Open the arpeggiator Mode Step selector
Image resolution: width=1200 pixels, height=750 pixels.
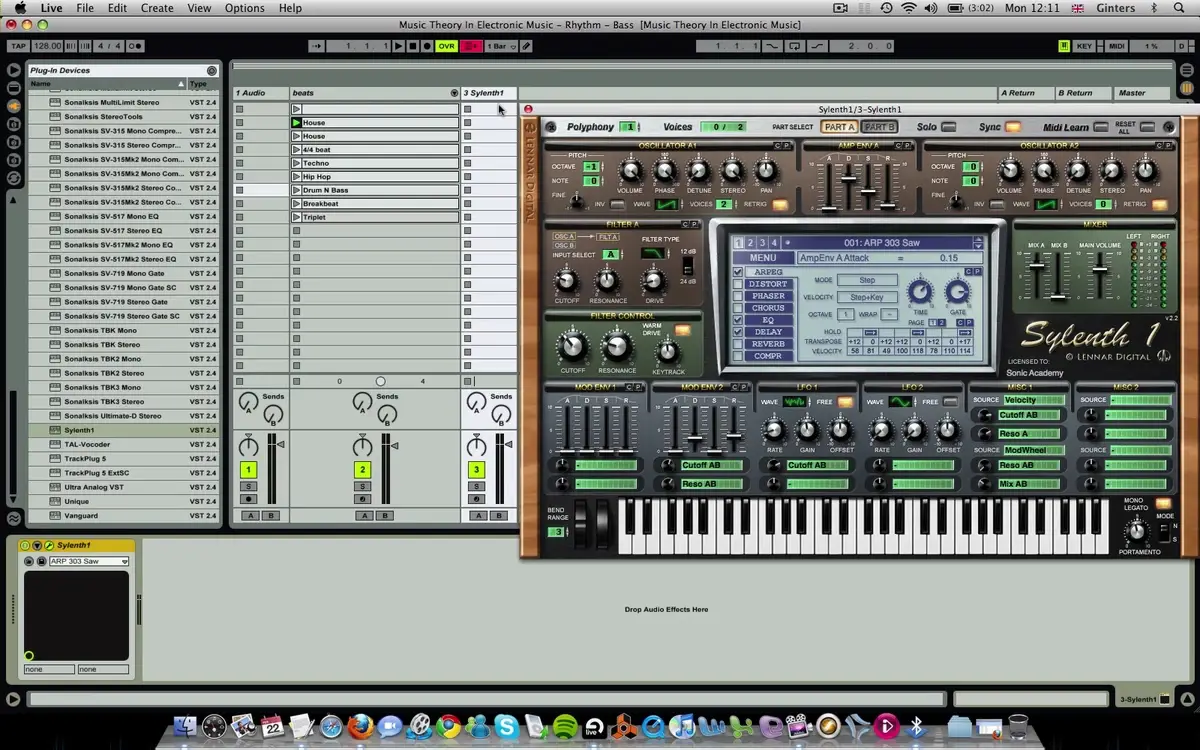click(x=867, y=281)
